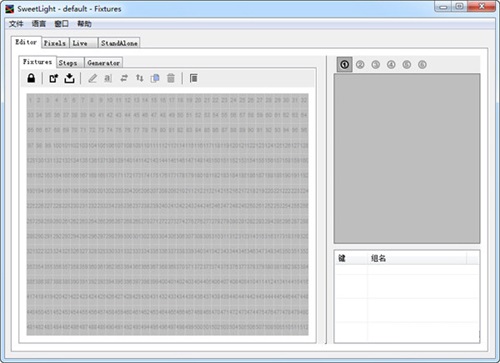Select group page 6 circle button
Screen dimensions: 500x363
coord(422,64)
